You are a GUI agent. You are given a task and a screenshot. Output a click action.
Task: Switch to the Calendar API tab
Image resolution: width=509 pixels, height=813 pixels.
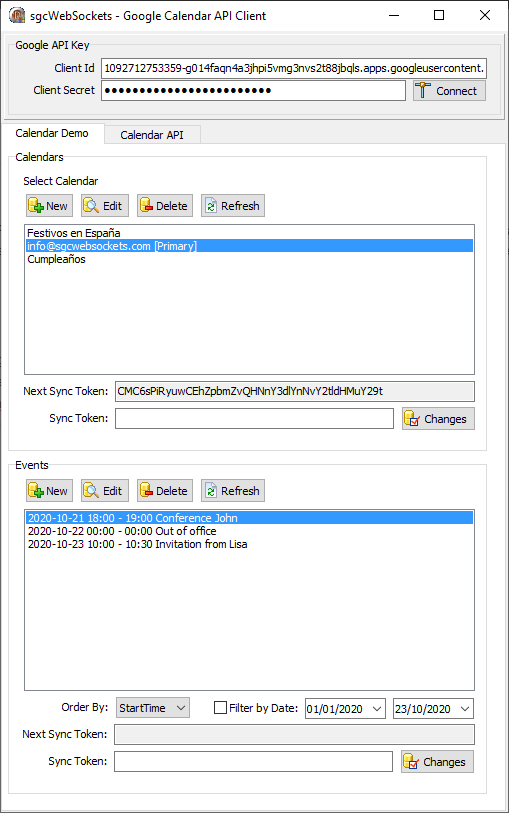click(x=152, y=135)
